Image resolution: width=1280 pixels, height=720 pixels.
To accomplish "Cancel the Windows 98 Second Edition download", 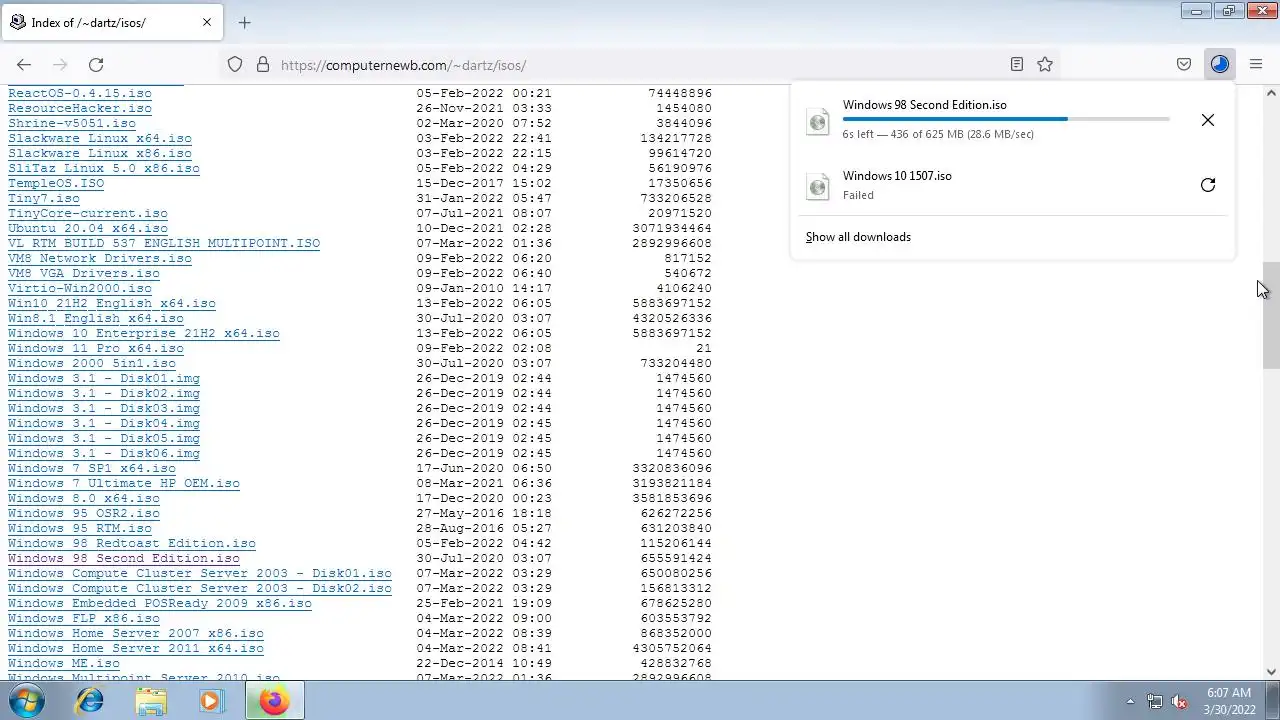I will click(x=1208, y=120).
